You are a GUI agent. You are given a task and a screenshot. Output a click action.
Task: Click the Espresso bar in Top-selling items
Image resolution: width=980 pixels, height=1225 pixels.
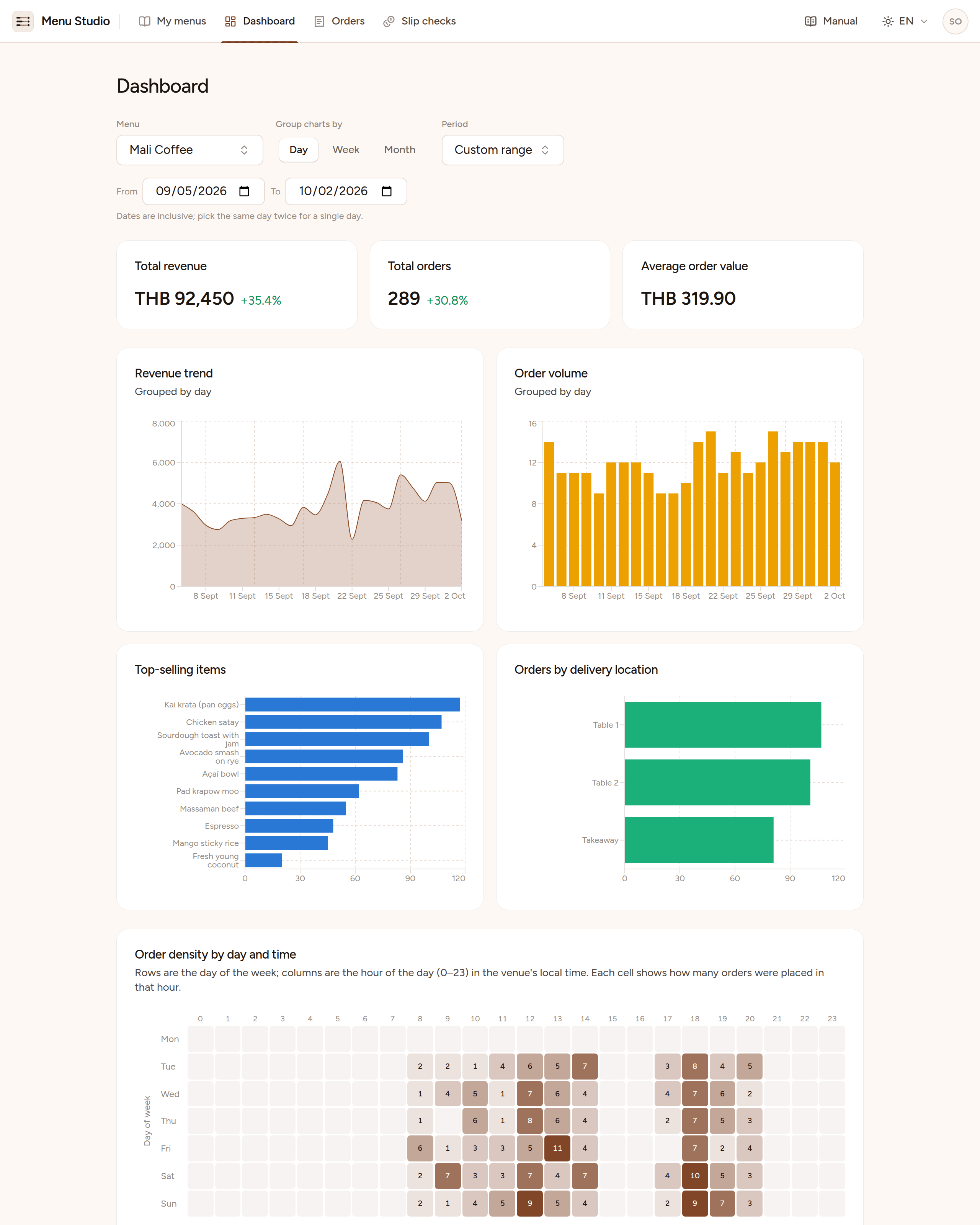click(x=289, y=826)
